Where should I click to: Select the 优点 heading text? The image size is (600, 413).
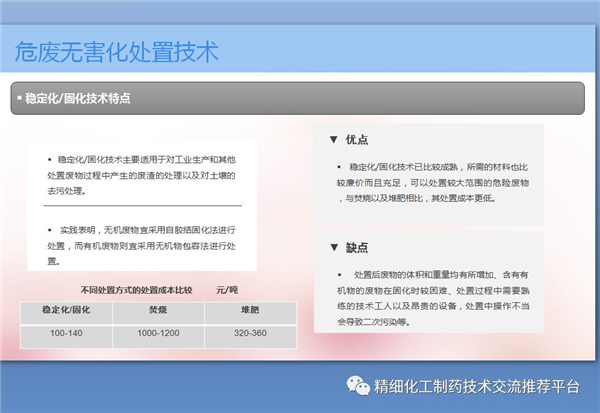pos(358,139)
